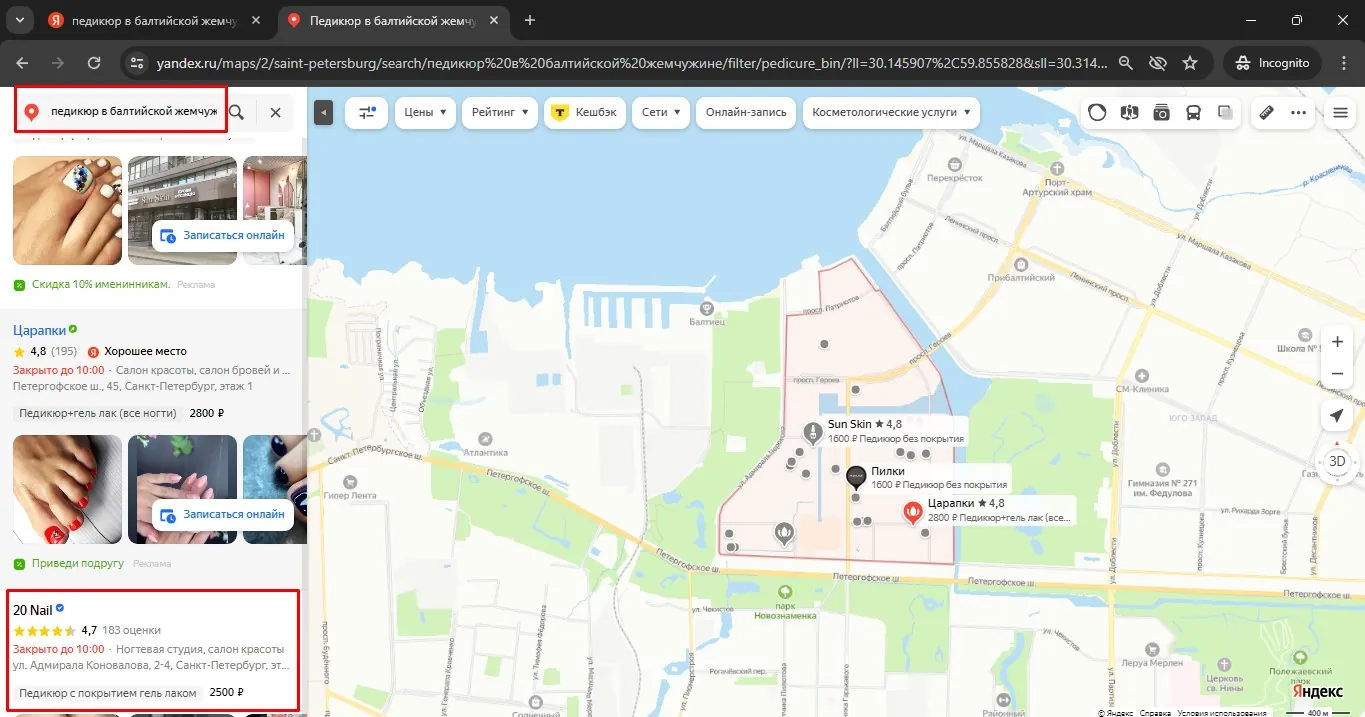1365x717 pixels.
Task: Open a new tab with plus button
Action: [x=530, y=20]
